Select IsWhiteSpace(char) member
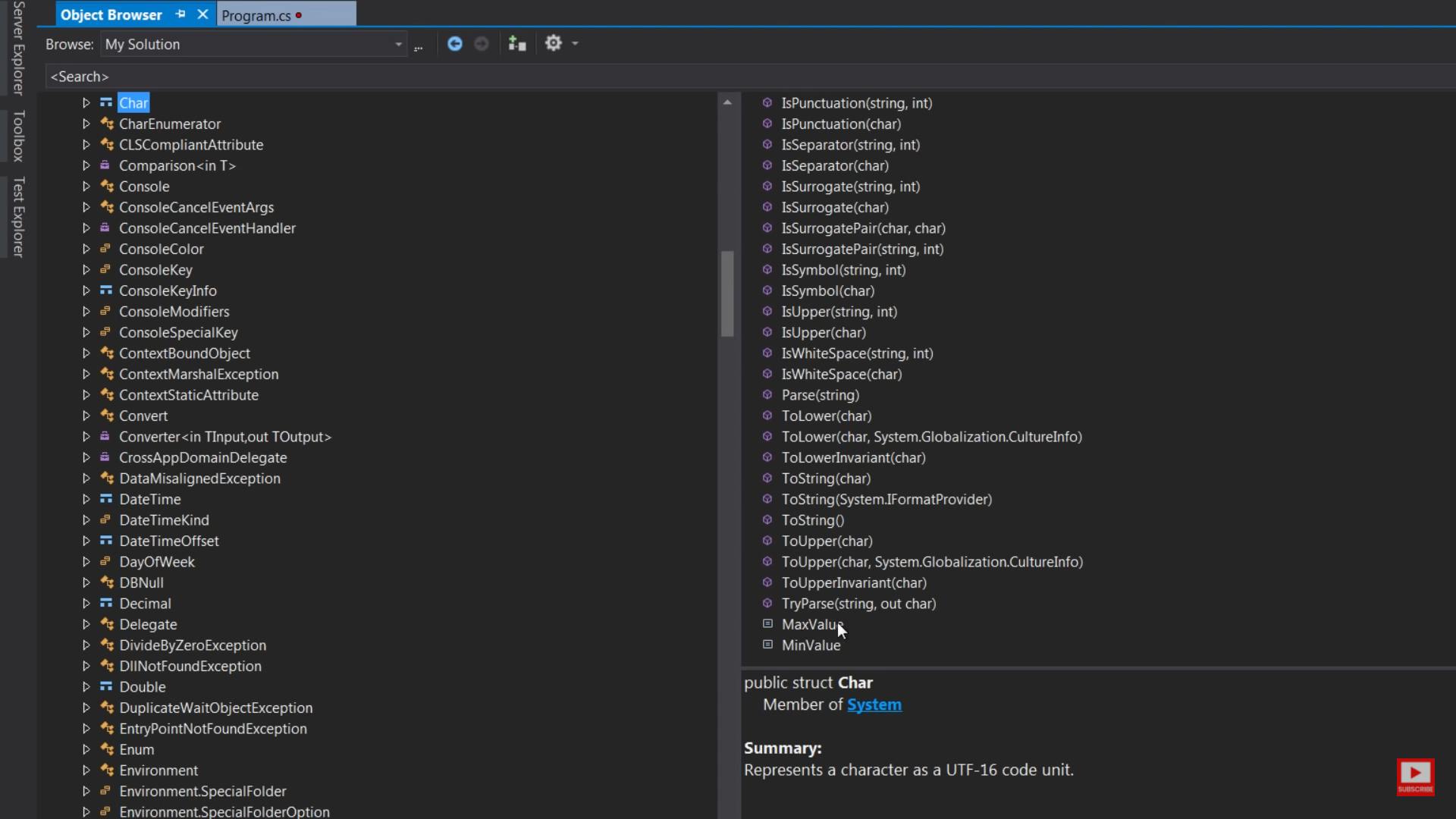This screenshot has height=819, width=1456. [x=842, y=374]
